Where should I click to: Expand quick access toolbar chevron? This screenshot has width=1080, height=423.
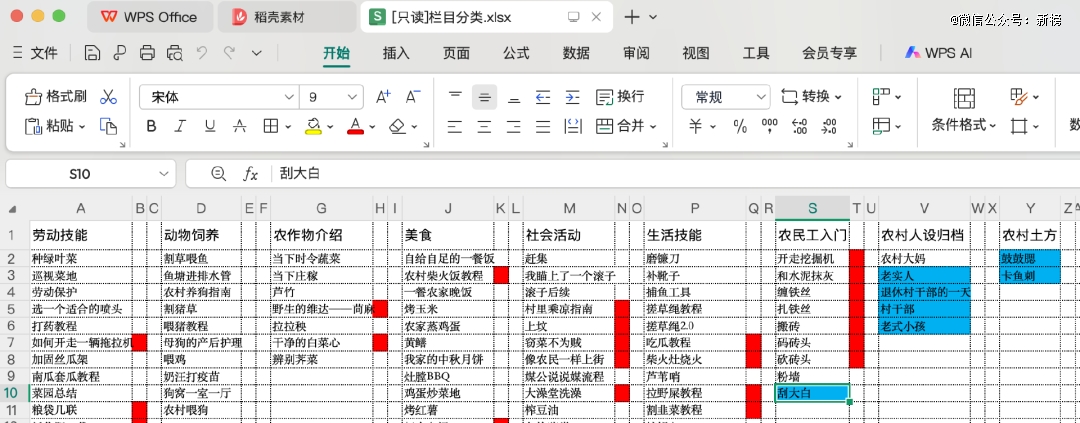tap(257, 53)
